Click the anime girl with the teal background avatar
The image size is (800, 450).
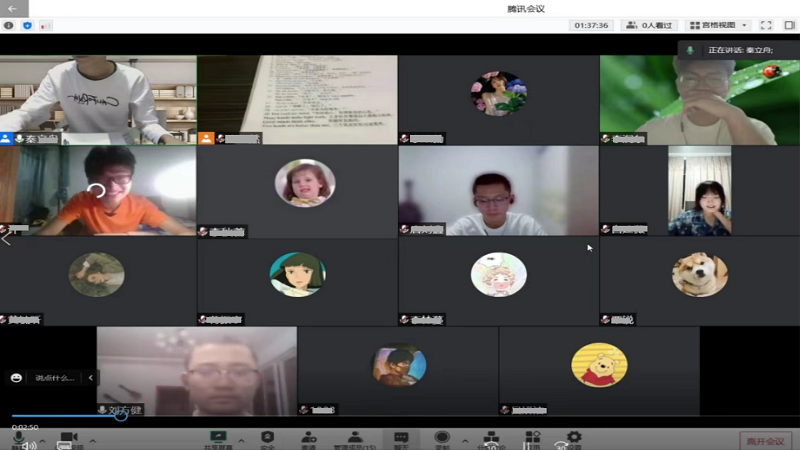[297, 274]
